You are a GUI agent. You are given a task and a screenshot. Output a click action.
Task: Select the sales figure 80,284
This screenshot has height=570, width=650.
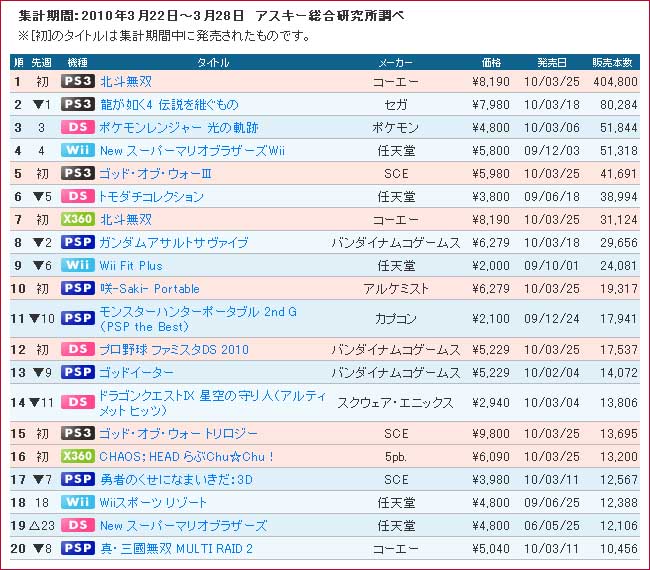(x=619, y=104)
